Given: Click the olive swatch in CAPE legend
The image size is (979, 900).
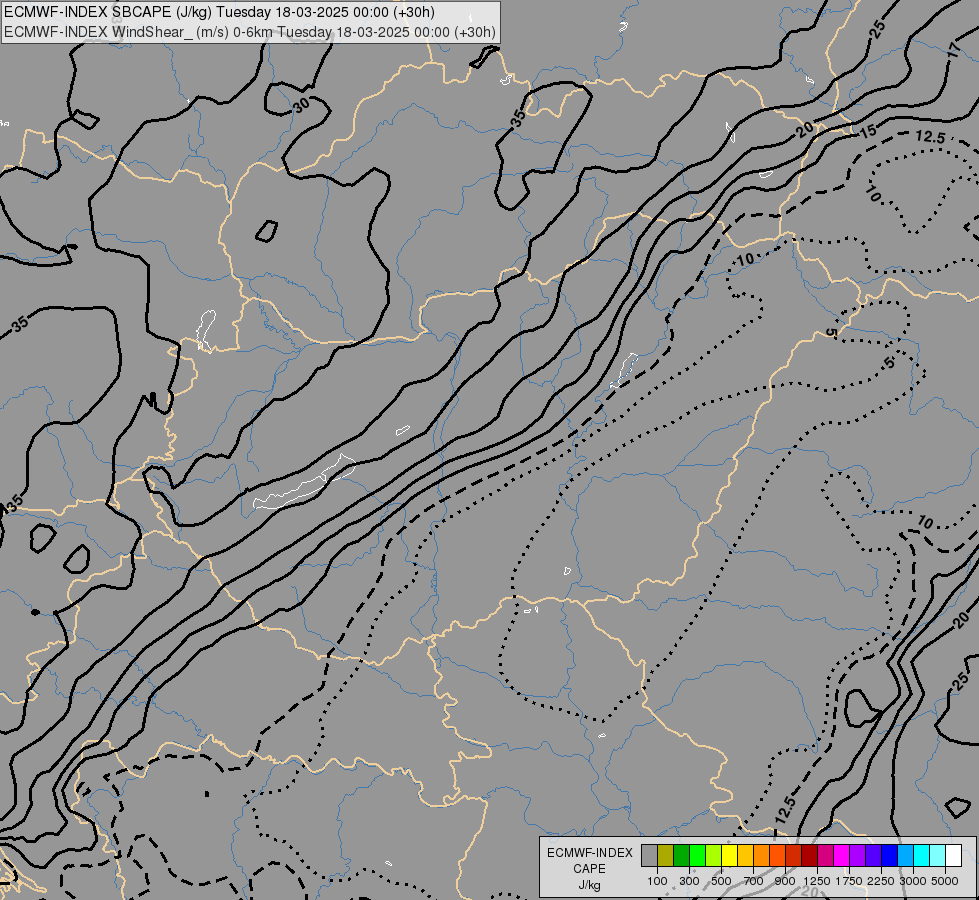Looking at the screenshot, I should [x=666, y=856].
